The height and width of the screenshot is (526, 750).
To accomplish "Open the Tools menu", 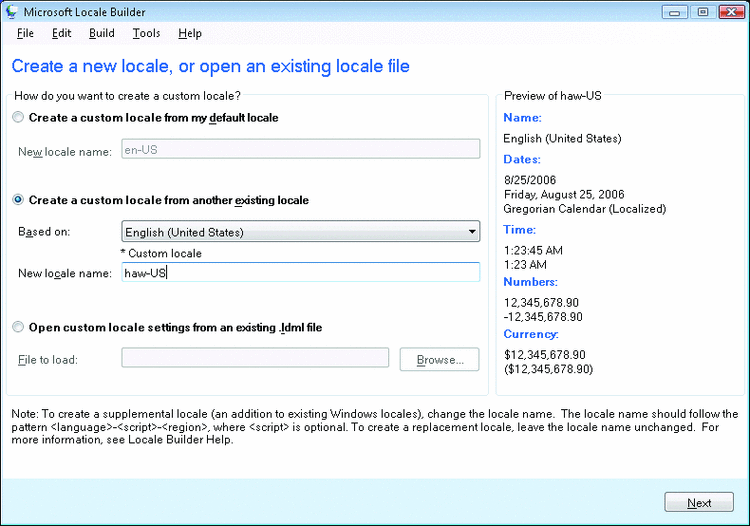I will (146, 33).
